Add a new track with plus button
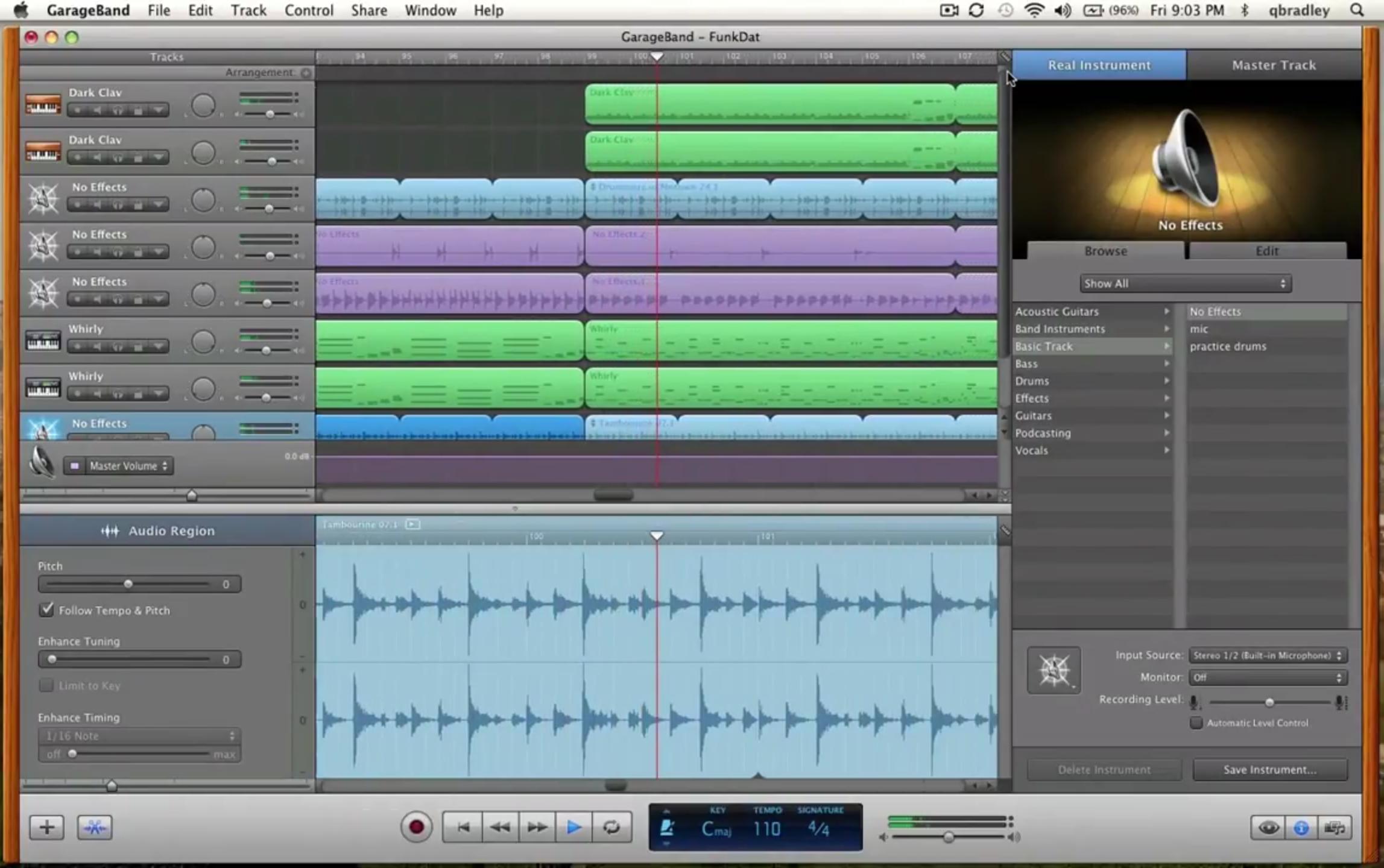1384x868 pixels. click(x=46, y=828)
